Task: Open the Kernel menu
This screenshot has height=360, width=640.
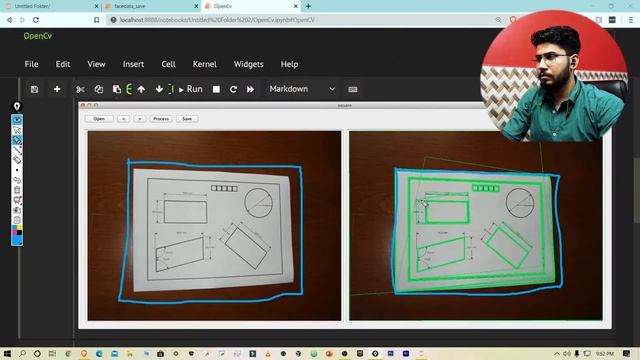Action: point(204,64)
